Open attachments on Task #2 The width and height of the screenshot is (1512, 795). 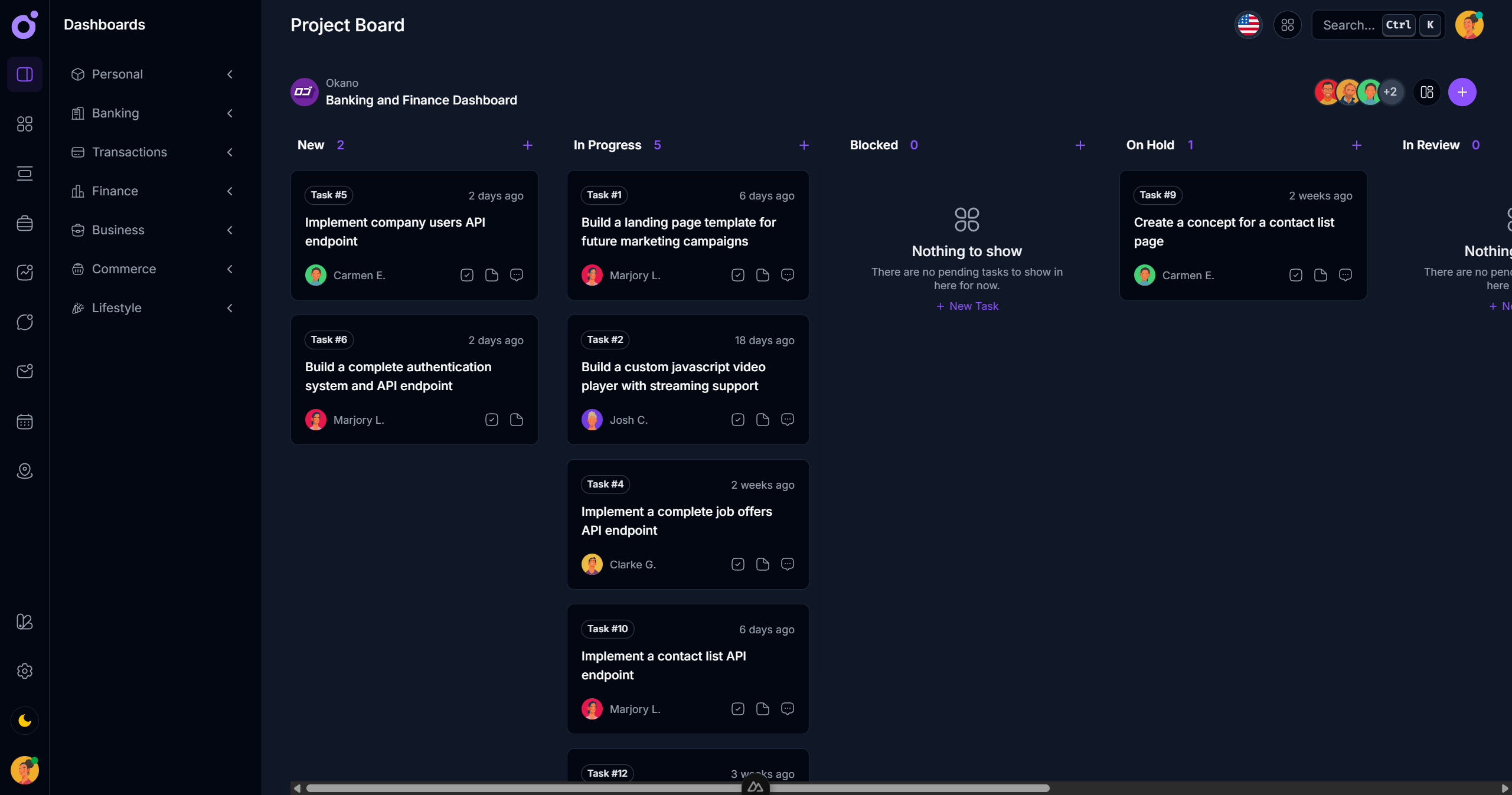[x=762, y=420]
